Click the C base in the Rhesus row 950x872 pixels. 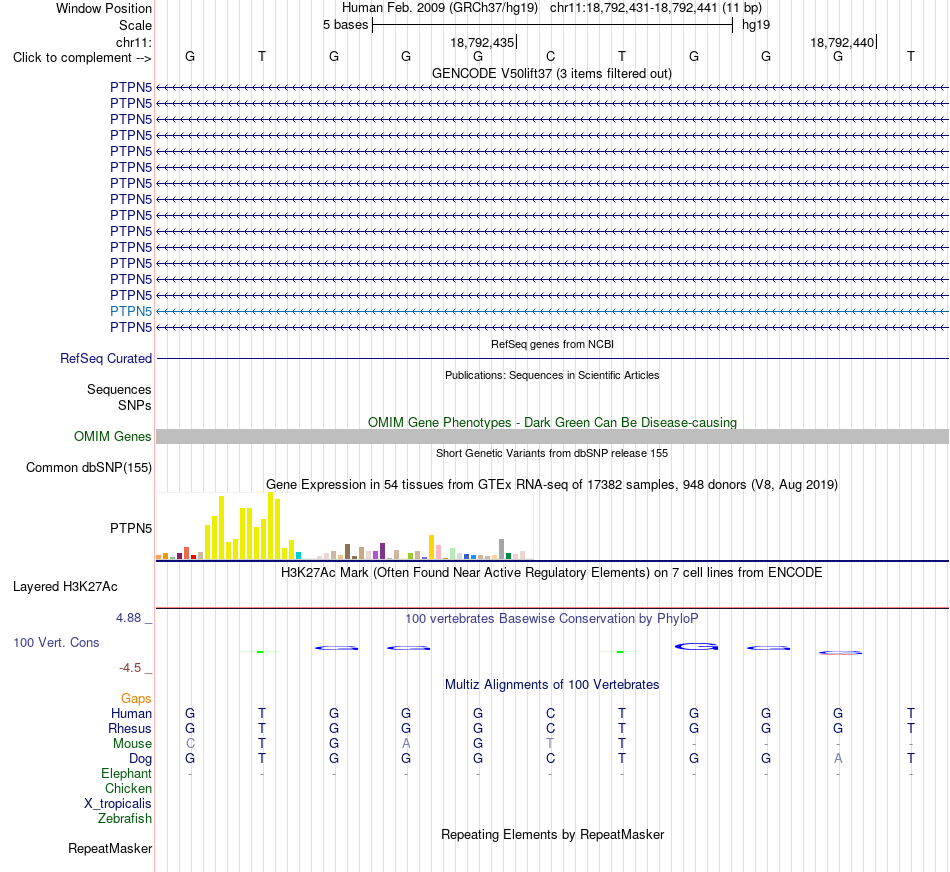[550, 728]
